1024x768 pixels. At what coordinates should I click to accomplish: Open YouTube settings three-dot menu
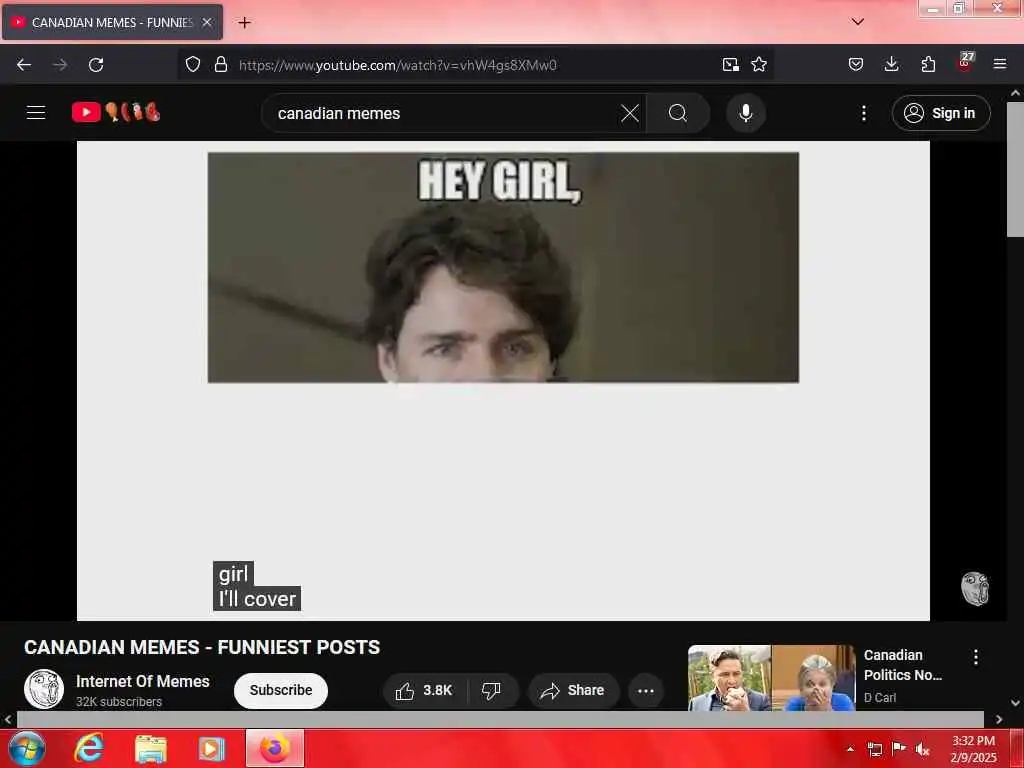click(863, 113)
